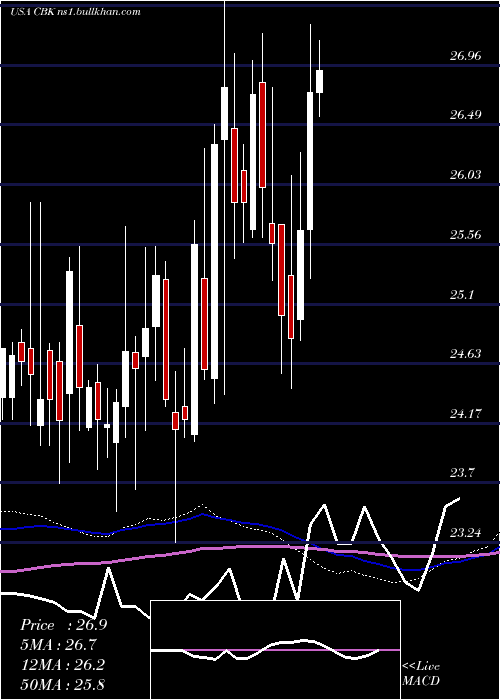
Task: Click the 25.1 price axis label
Action: (x=462, y=295)
